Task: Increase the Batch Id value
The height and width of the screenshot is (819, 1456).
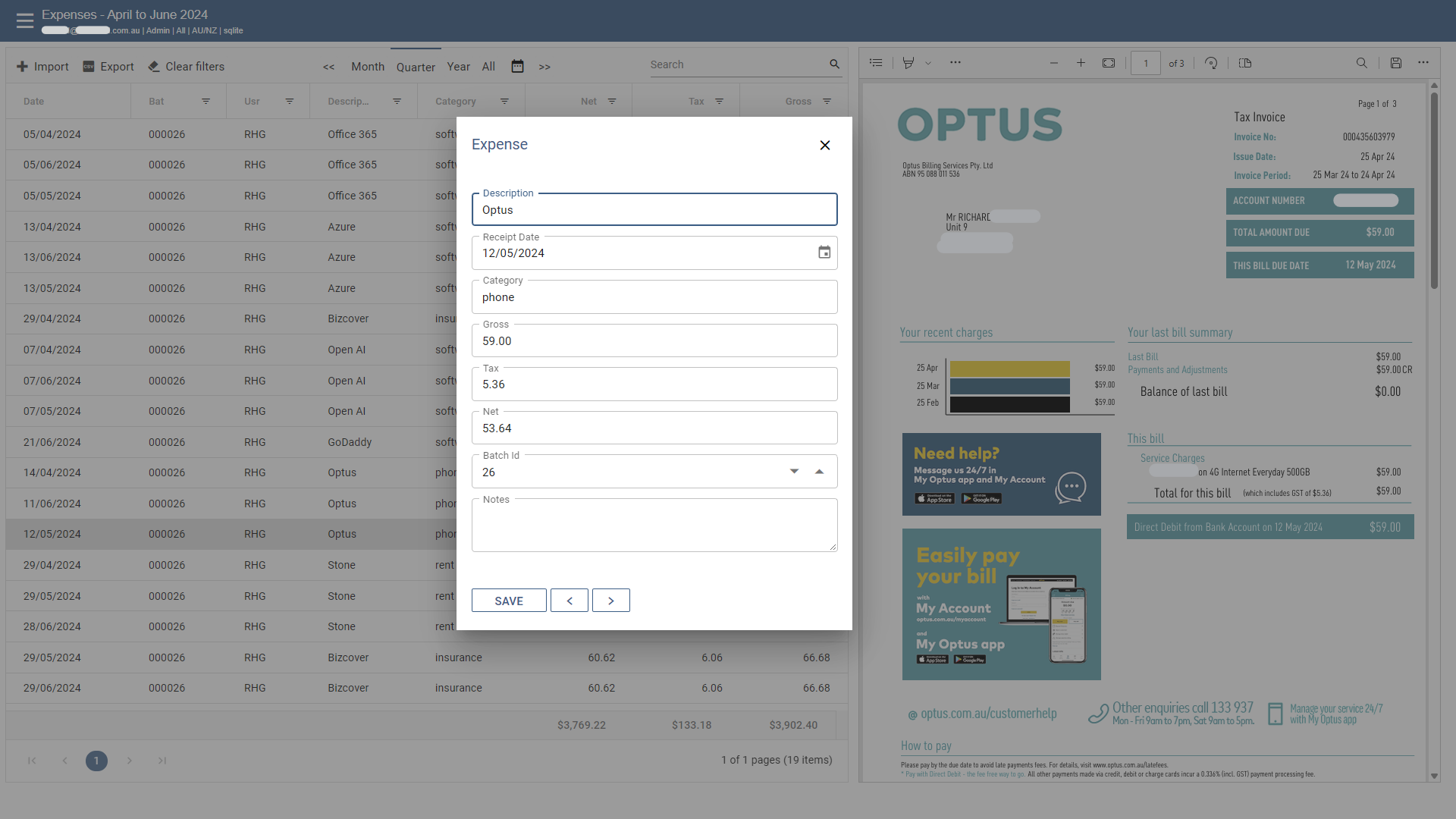Action: (x=819, y=472)
